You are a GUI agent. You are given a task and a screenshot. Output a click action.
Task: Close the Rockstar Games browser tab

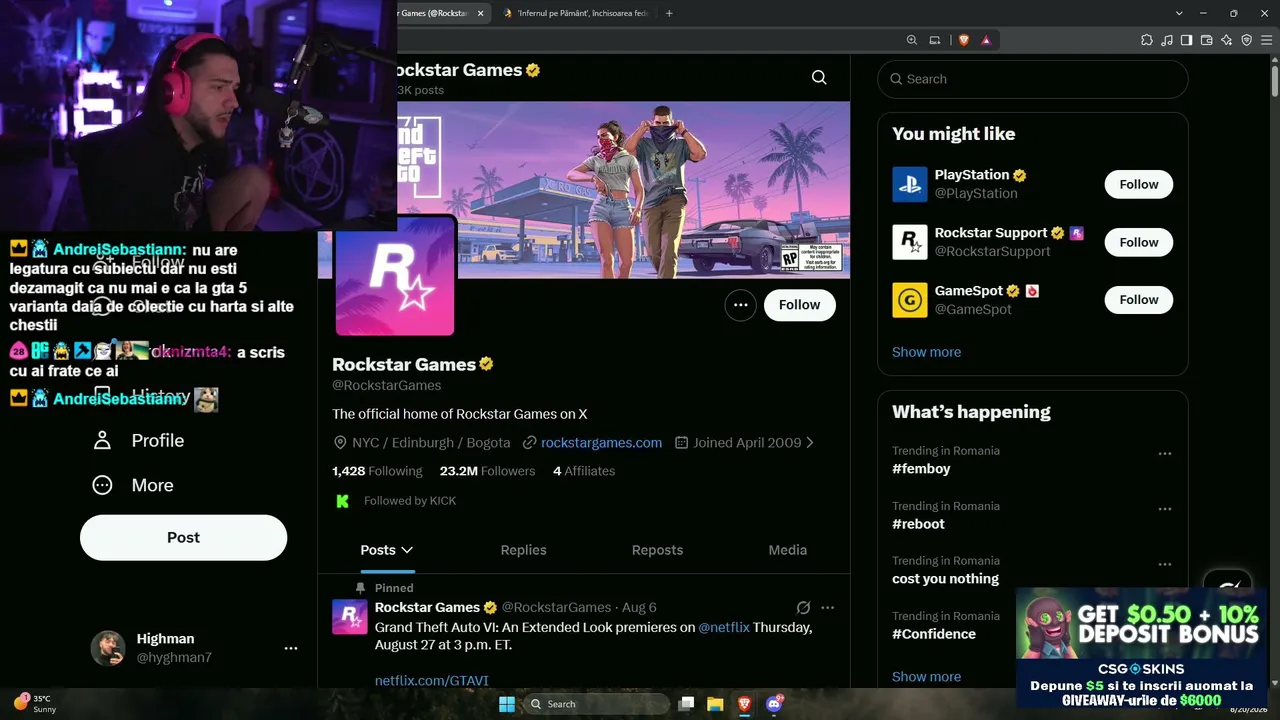coord(481,13)
